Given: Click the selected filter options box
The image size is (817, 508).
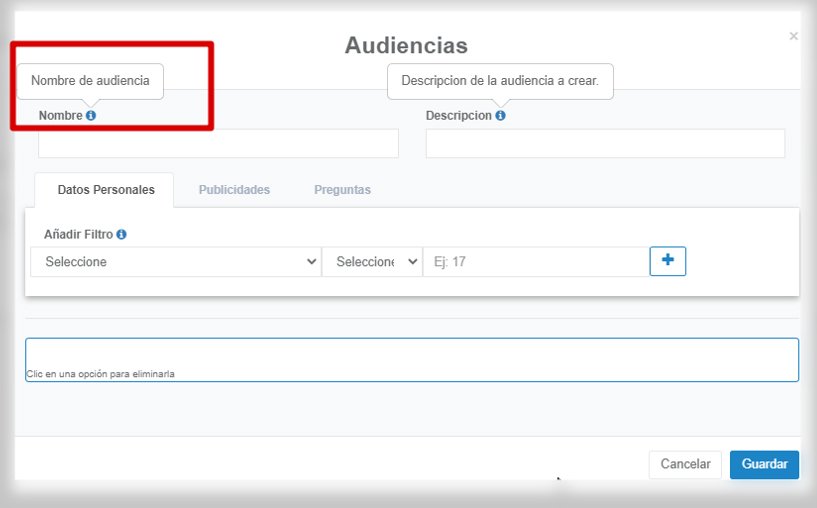Looking at the screenshot, I should tap(412, 360).
